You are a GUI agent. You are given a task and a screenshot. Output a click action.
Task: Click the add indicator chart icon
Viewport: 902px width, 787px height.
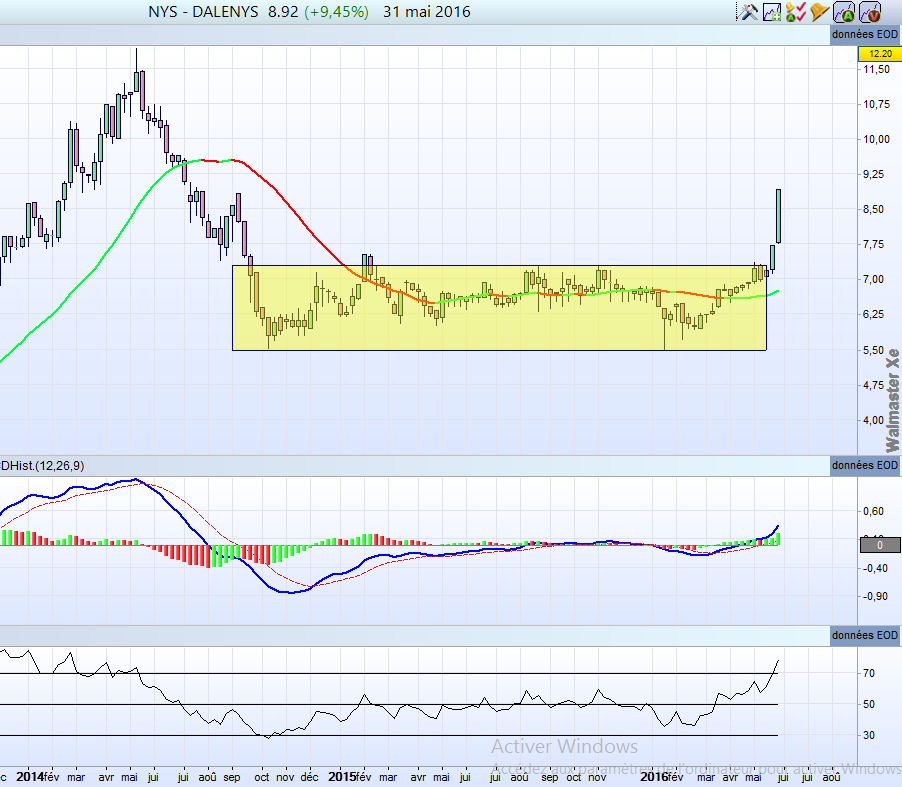click(772, 12)
